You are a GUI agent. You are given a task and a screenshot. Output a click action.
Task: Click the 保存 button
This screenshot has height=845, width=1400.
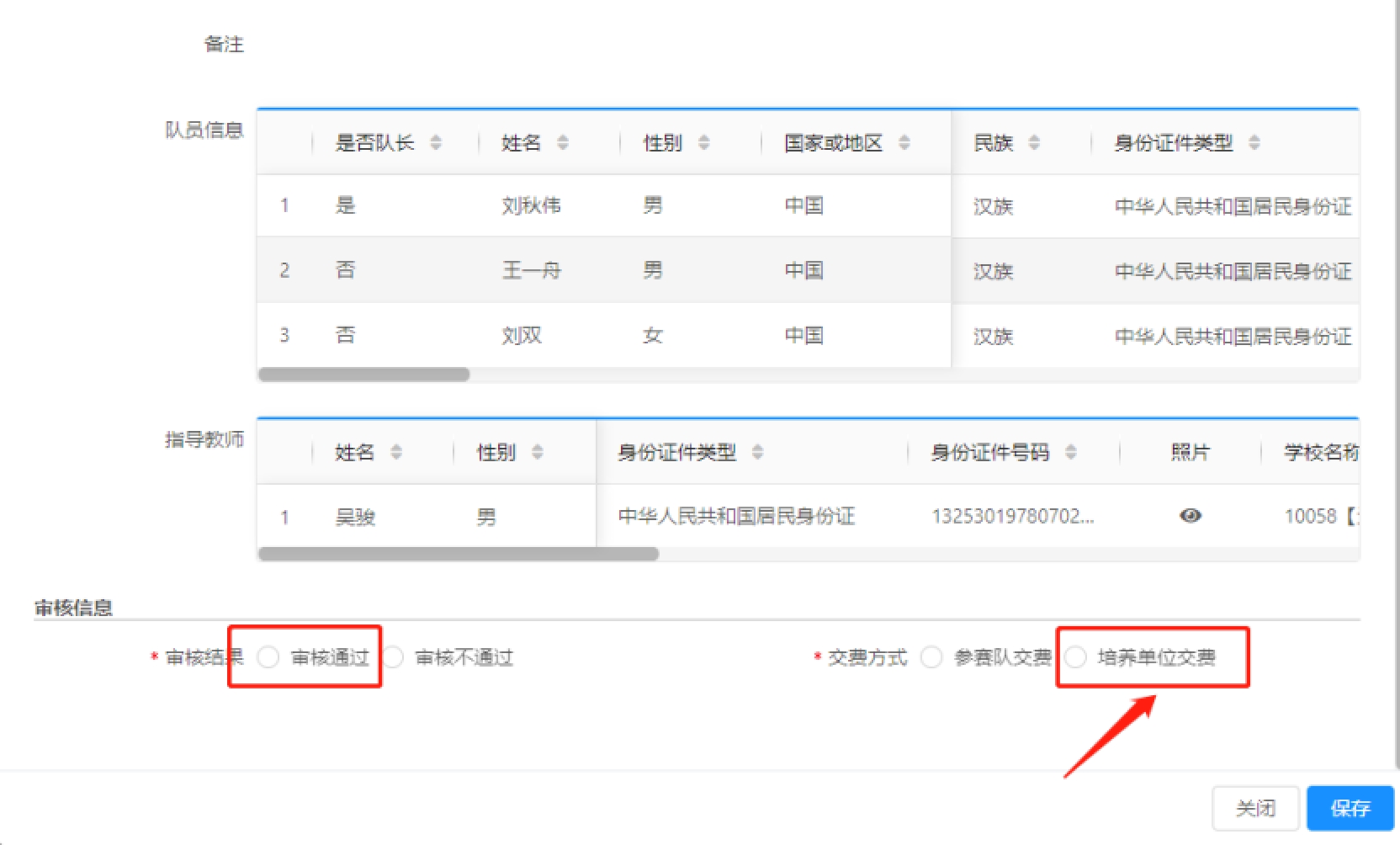click(1350, 808)
